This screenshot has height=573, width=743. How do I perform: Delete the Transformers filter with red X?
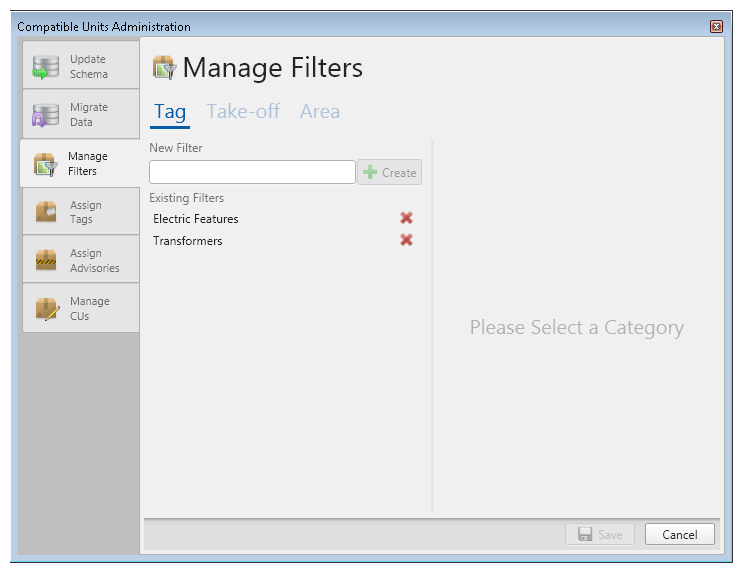tap(406, 240)
